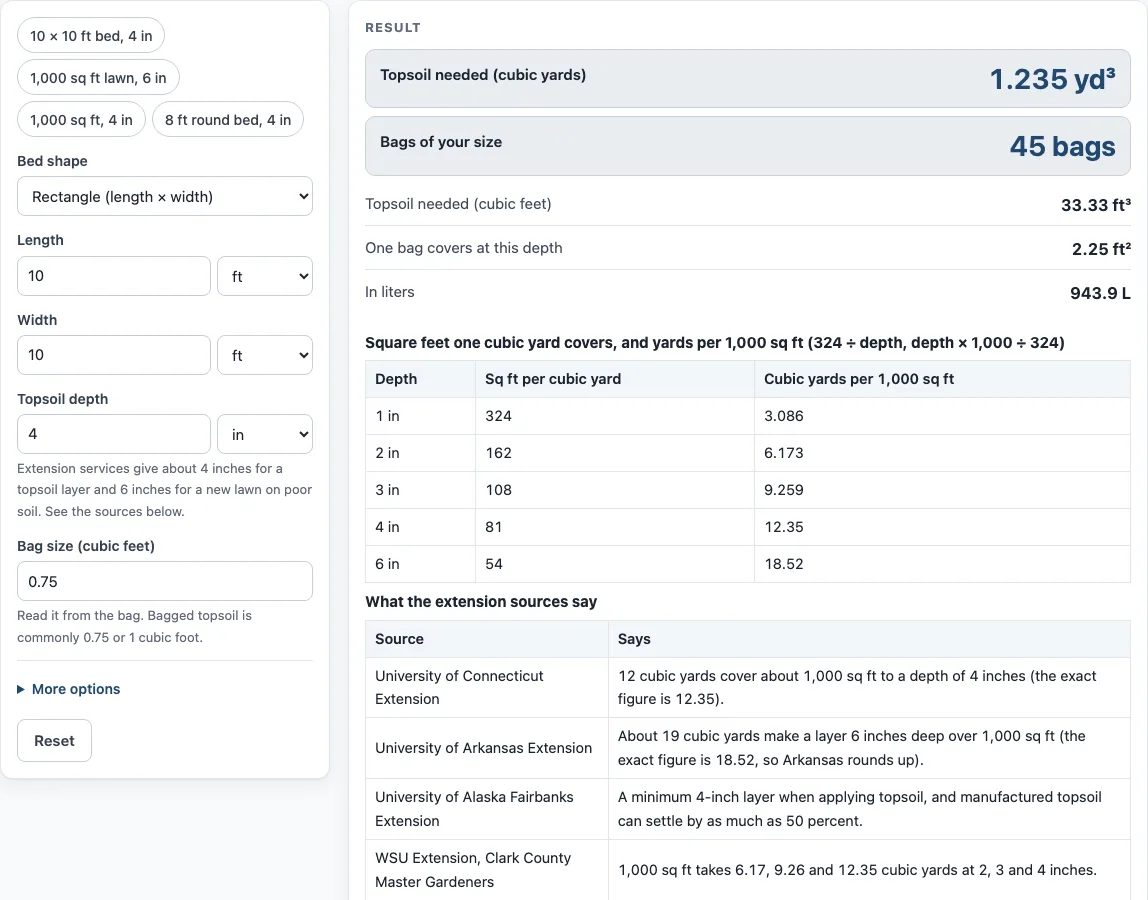Open the Width unit dropdown

click(x=265, y=355)
